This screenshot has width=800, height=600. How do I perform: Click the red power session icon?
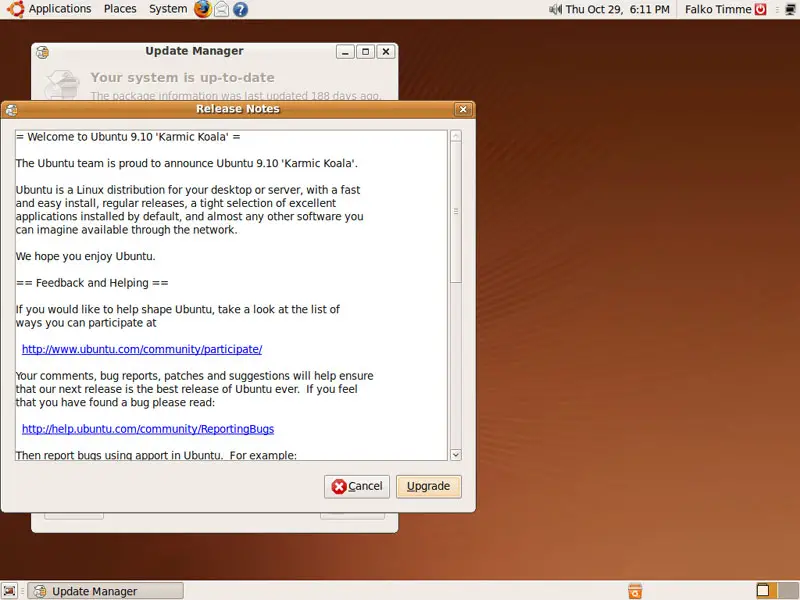pos(760,9)
